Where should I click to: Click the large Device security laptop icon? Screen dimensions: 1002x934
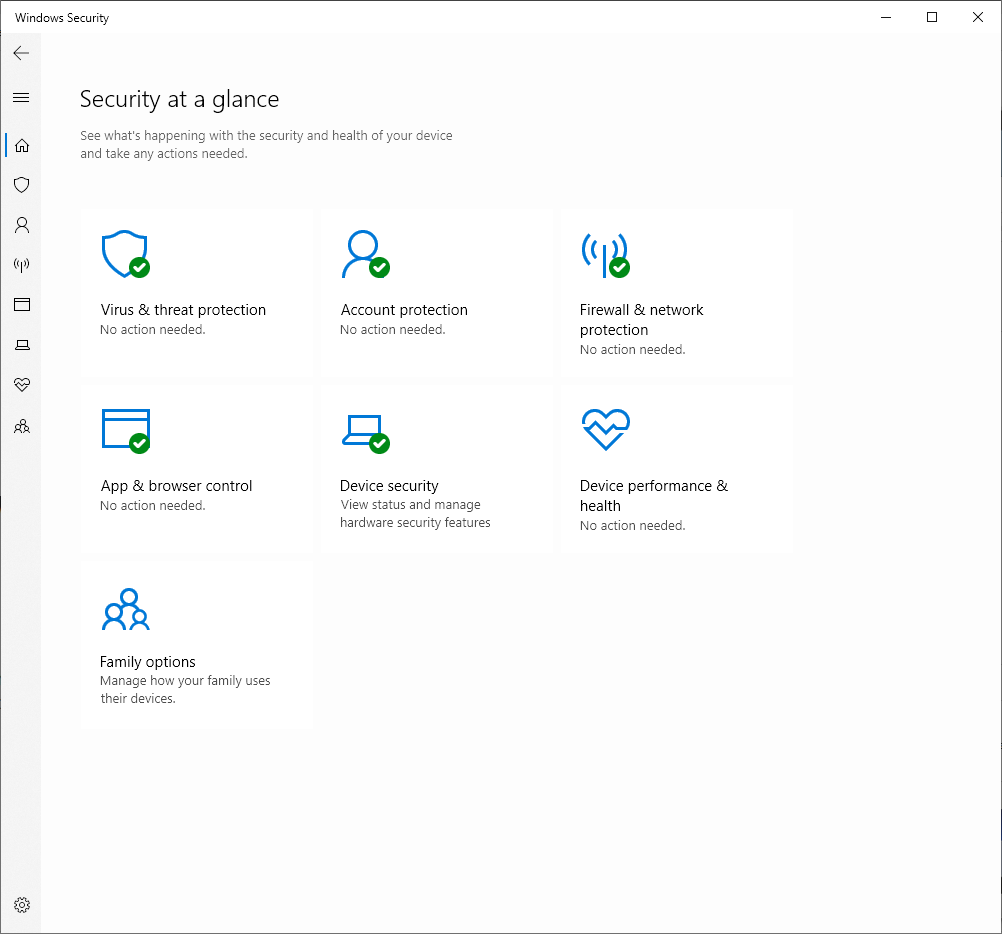tap(366, 434)
